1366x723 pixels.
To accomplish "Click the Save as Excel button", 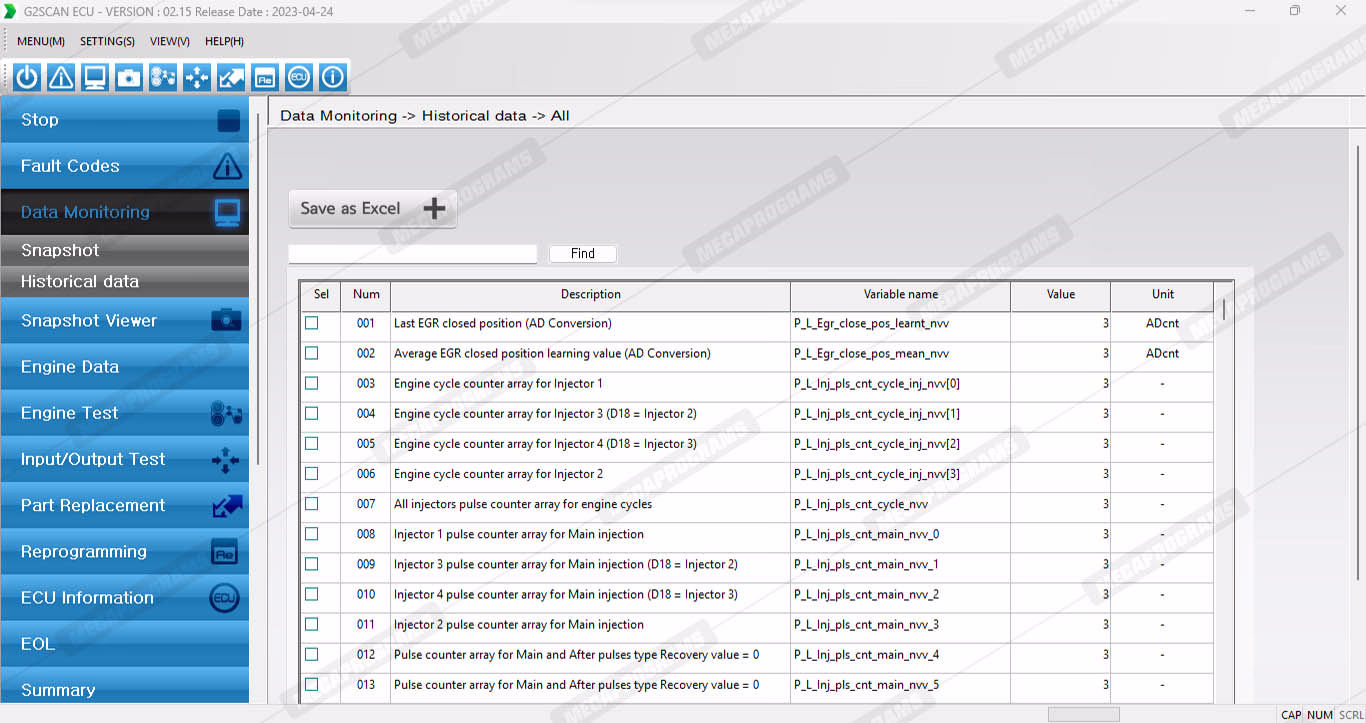I will point(372,208).
